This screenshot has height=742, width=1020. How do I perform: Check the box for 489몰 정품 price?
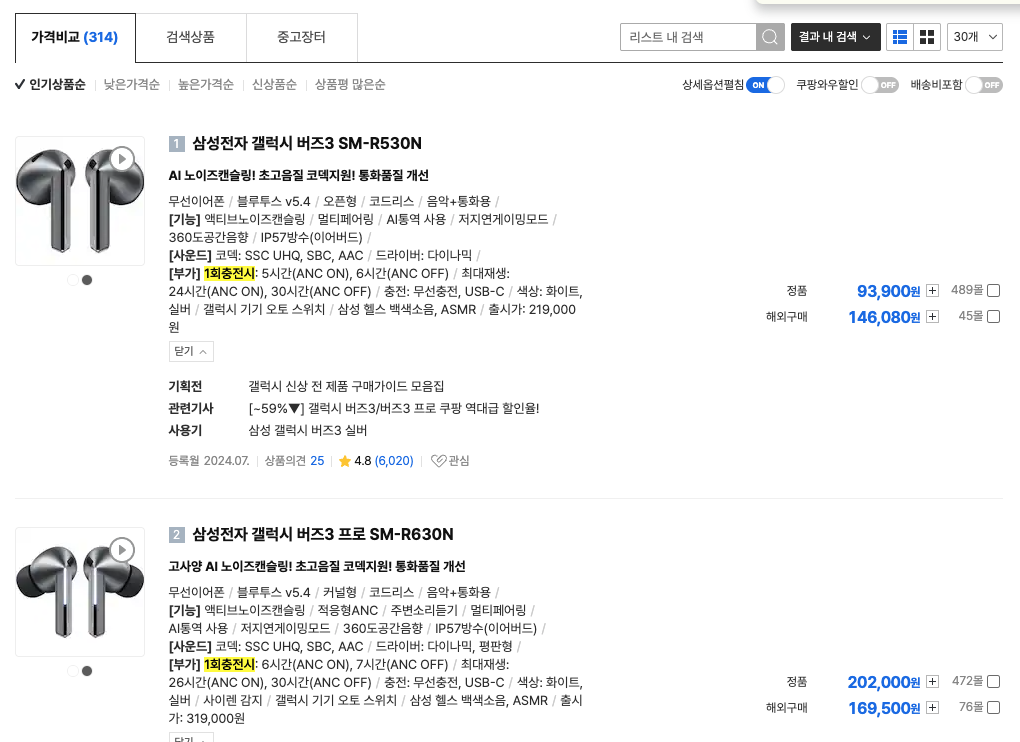tap(993, 291)
